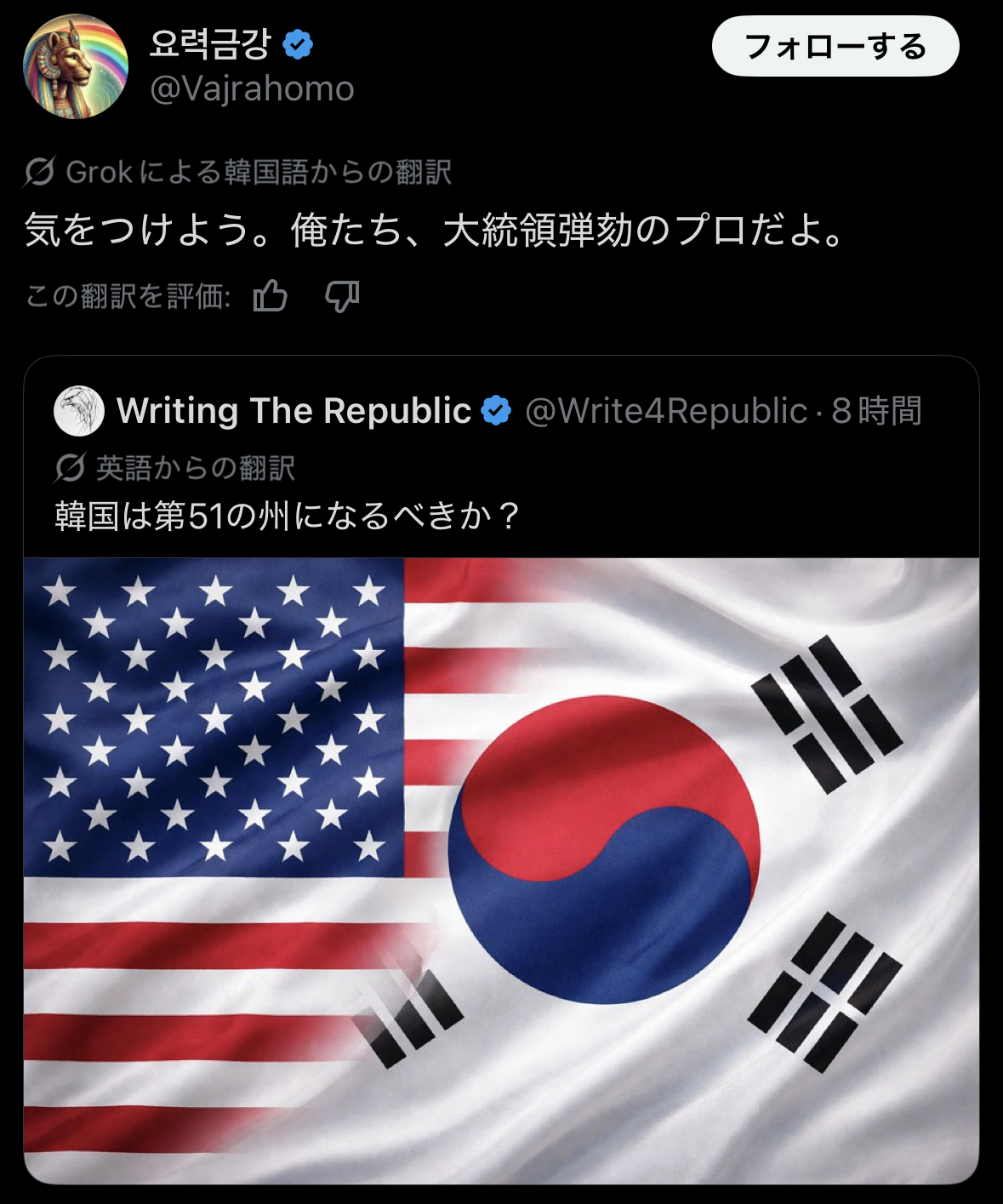Open the Writing The Republic account name
The height and width of the screenshot is (1204, 1003).
pos(293,411)
